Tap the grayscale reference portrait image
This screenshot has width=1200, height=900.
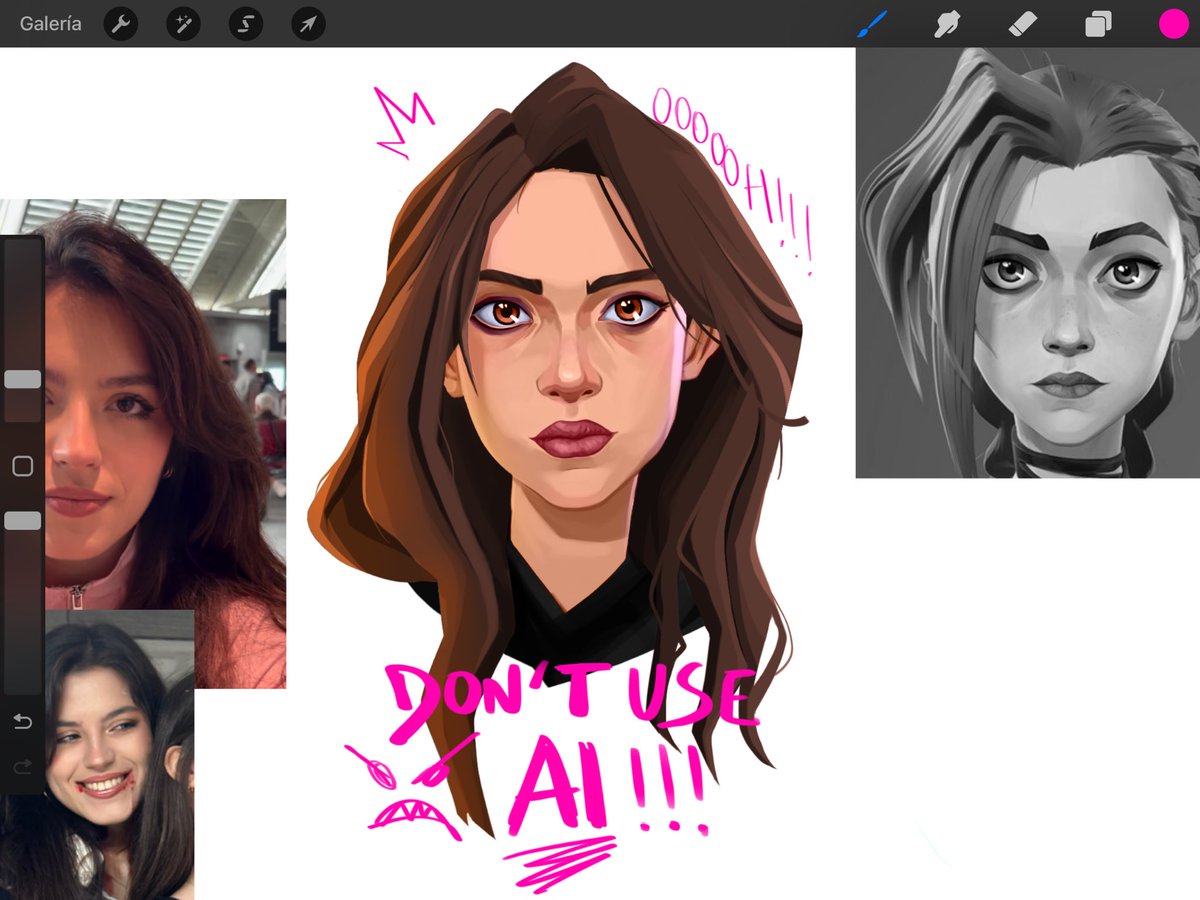click(x=1028, y=262)
